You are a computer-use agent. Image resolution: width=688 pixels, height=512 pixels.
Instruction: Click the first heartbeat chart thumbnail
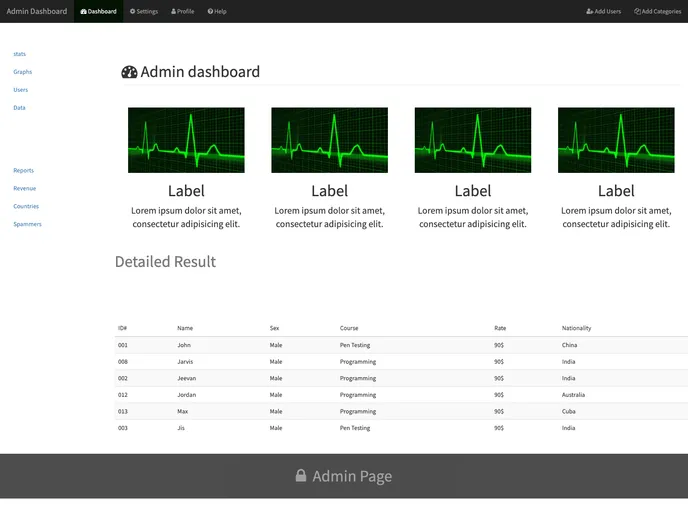tap(186, 140)
